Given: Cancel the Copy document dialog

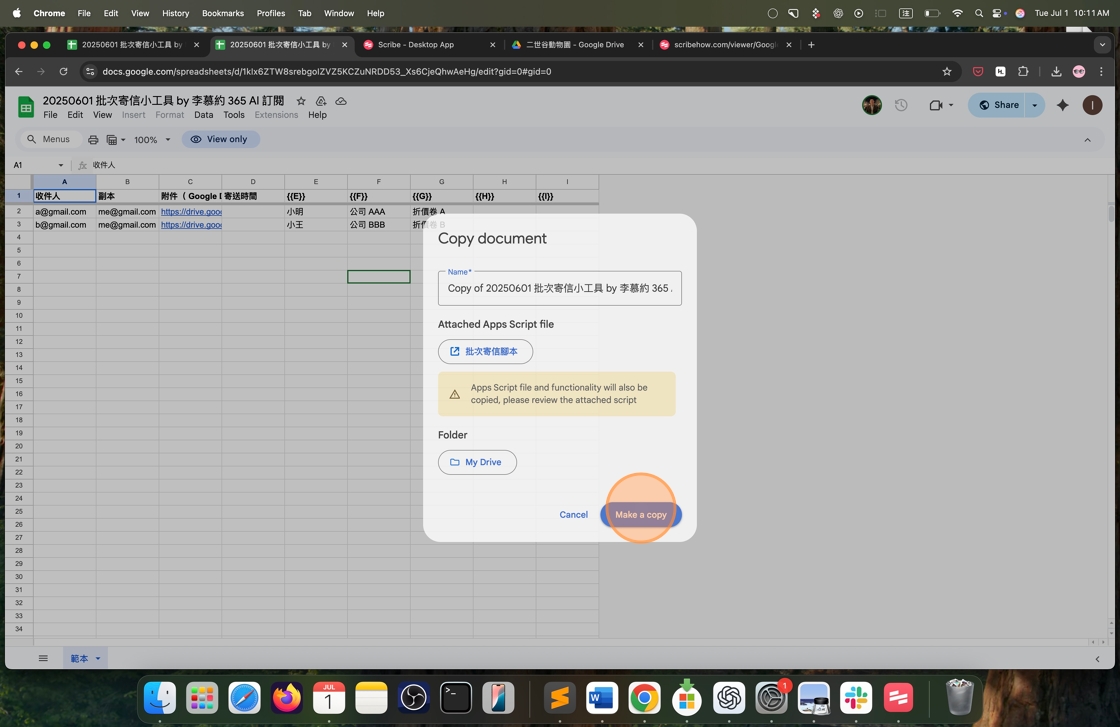Looking at the screenshot, I should 574,514.
